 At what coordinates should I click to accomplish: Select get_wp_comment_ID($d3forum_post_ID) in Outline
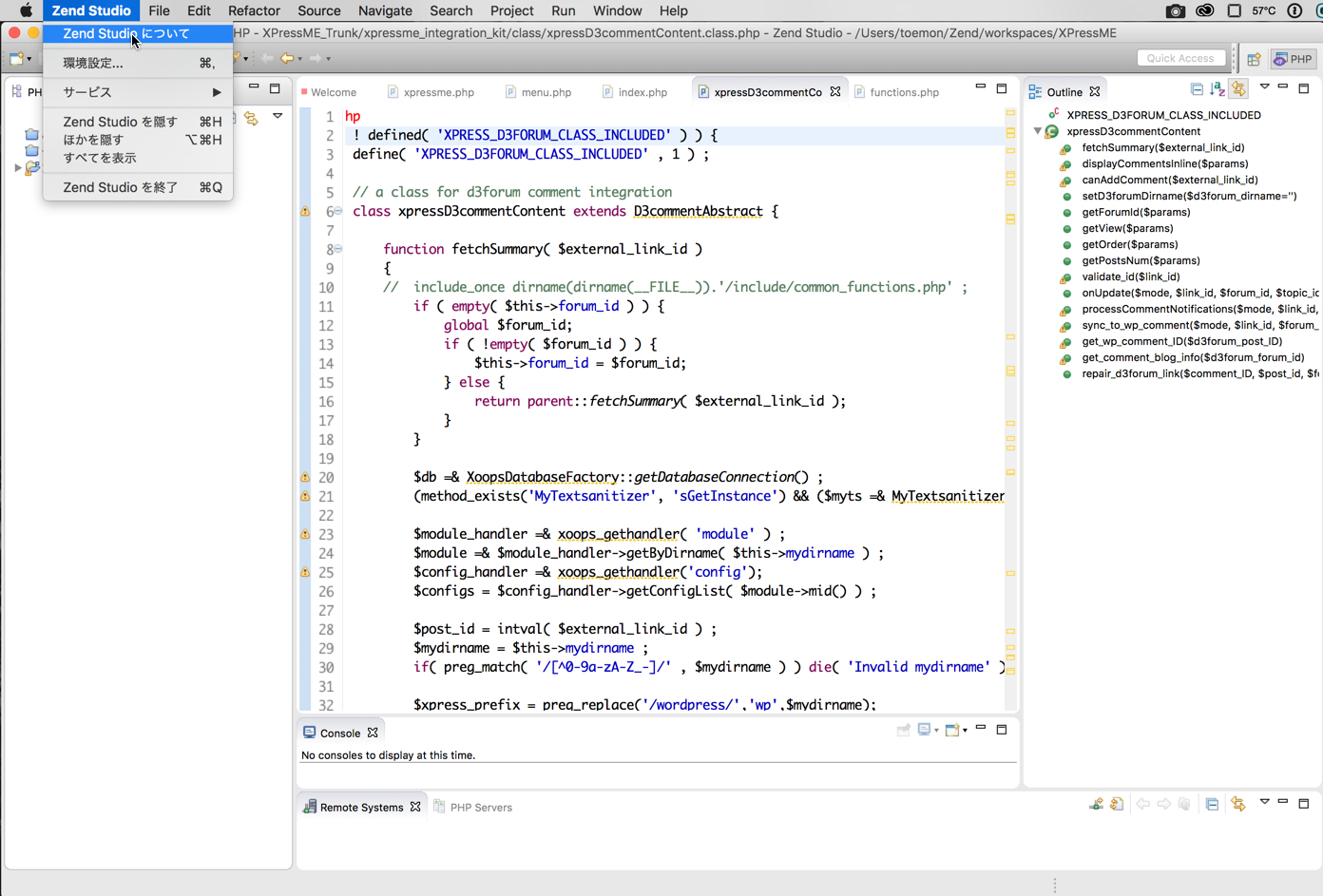[1181, 341]
